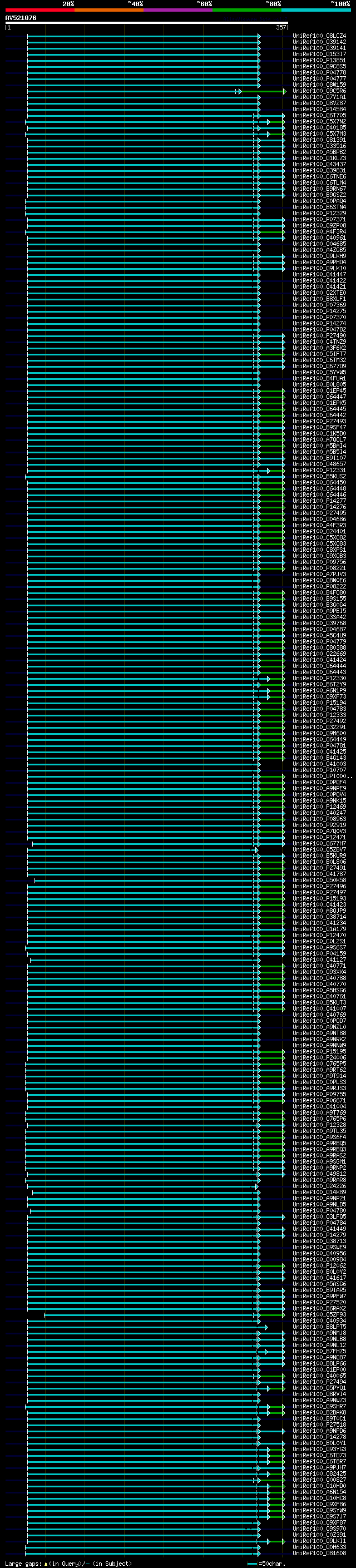Select hit label UniRef100_Q9C5R6
The width and height of the screenshot is (356, 1568).
(319, 91)
